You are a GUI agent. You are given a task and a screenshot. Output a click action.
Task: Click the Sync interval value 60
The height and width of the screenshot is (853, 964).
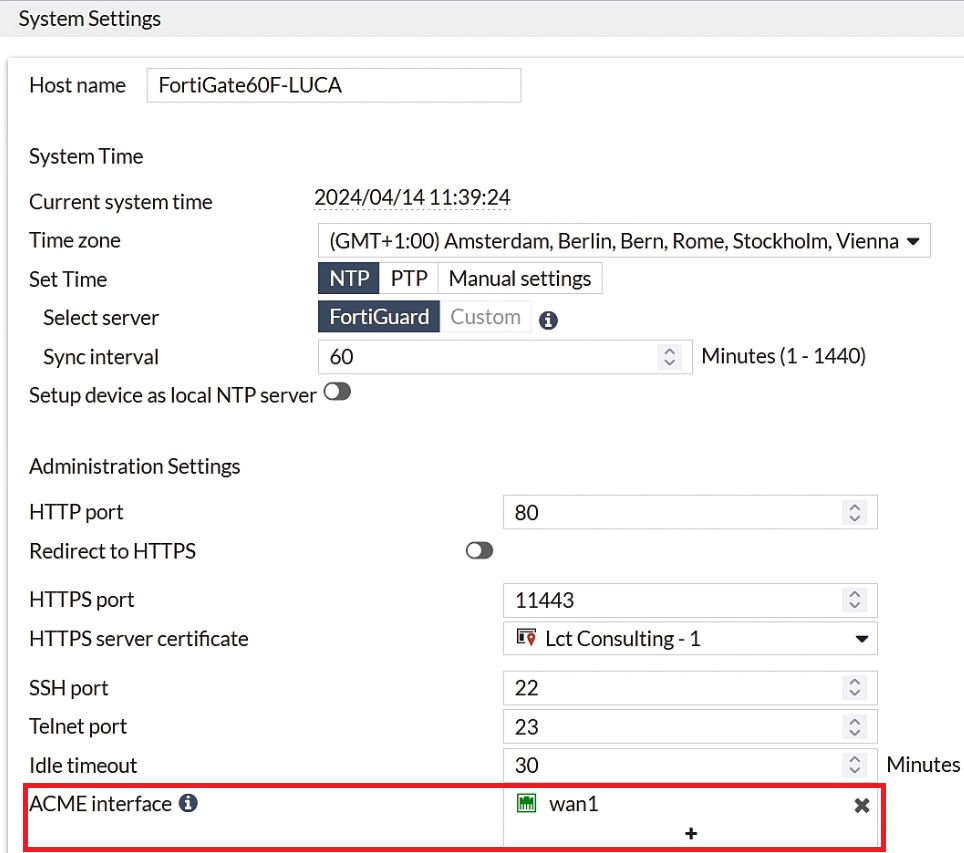point(341,357)
